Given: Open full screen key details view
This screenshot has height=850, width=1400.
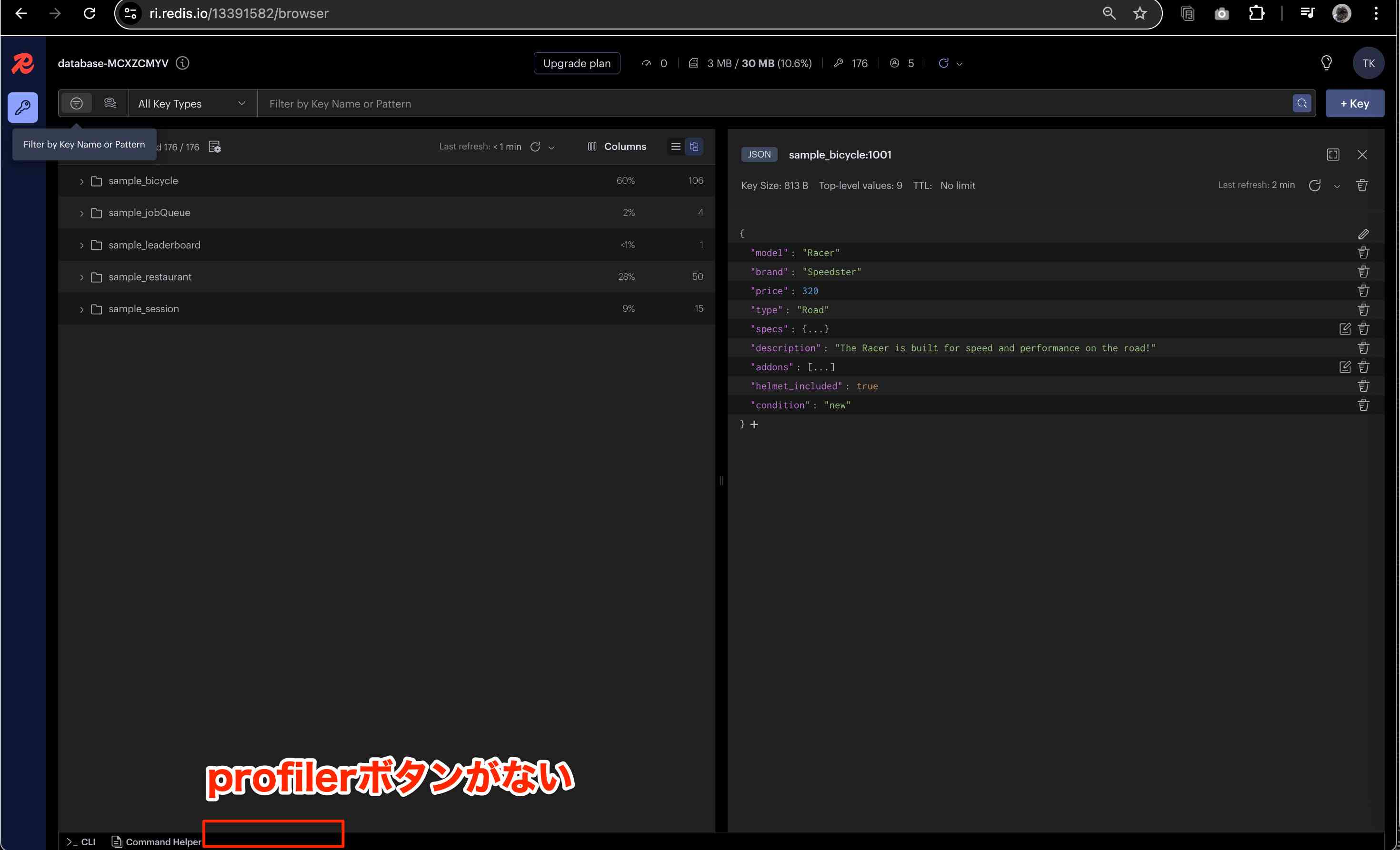Looking at the screenshot, I should [1333, 155].
